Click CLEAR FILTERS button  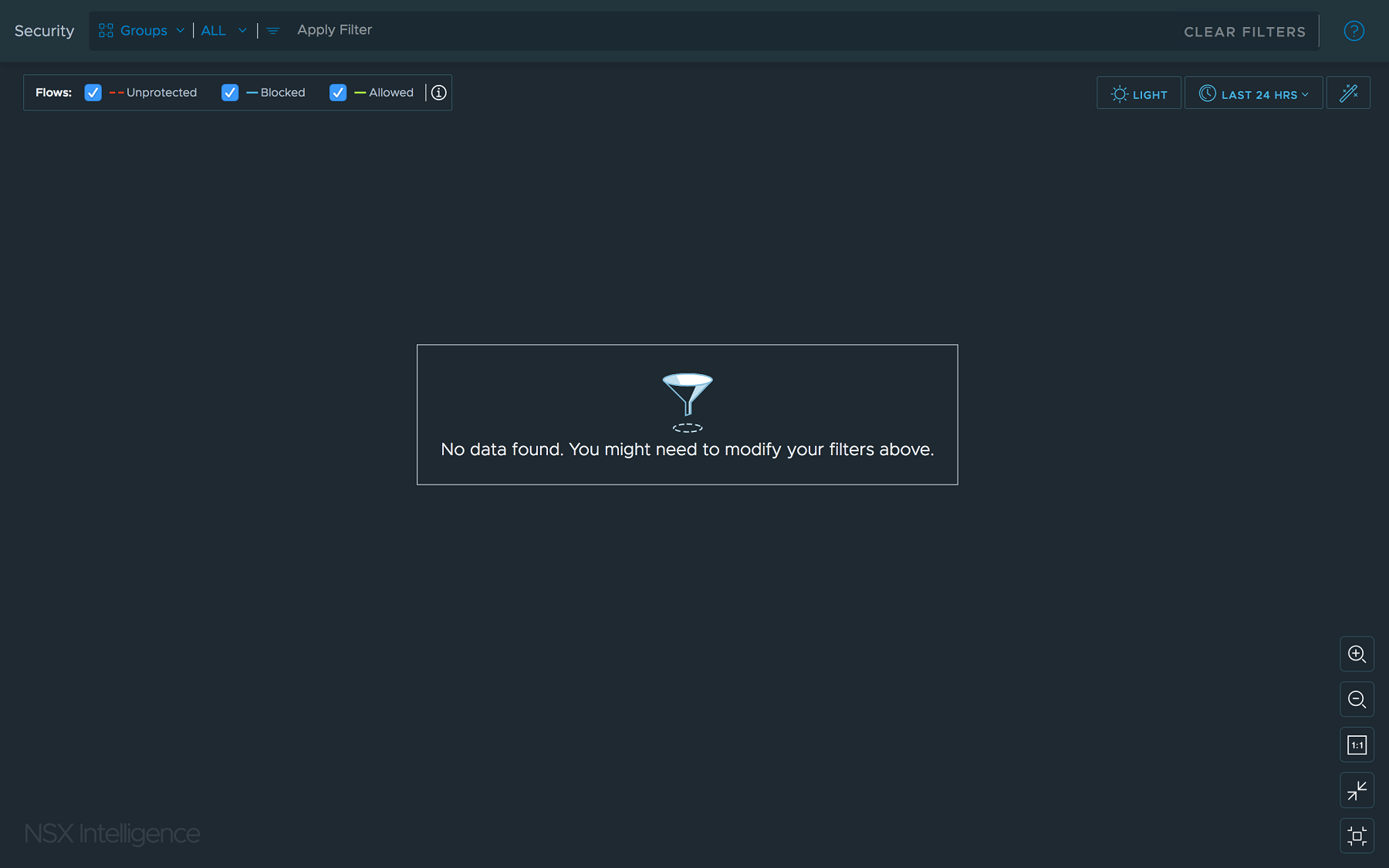(1245, 32)
